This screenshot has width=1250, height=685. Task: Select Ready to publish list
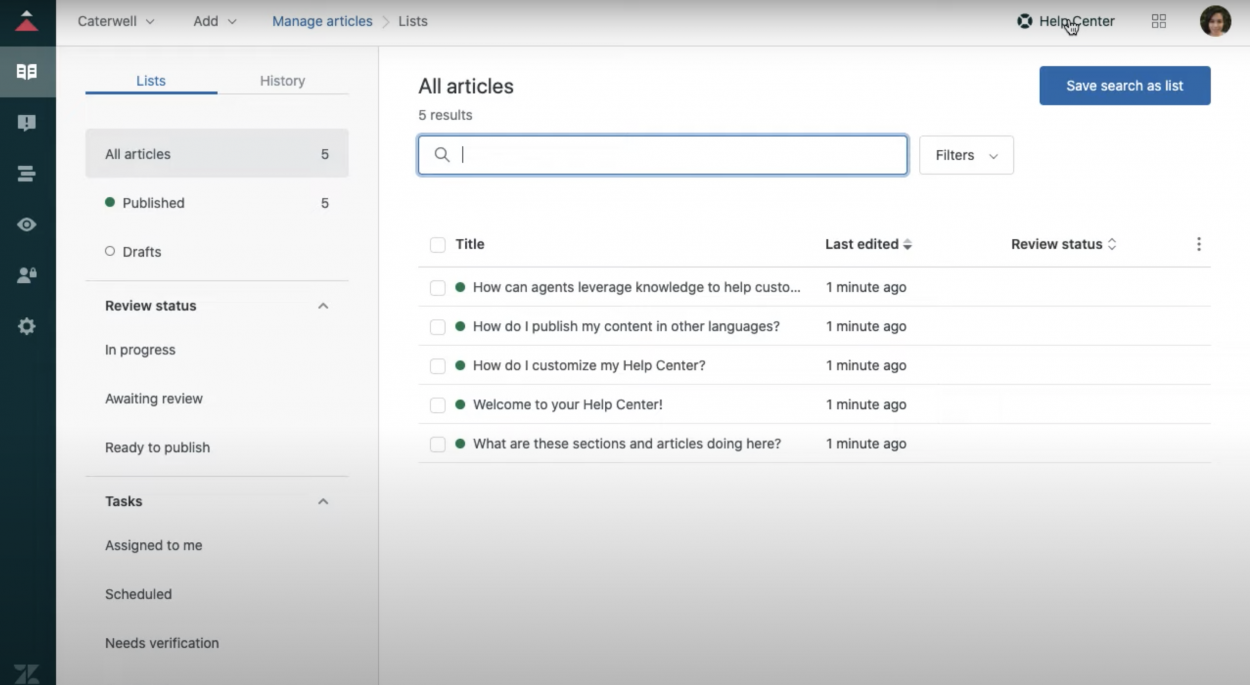[x=157, y=448]
